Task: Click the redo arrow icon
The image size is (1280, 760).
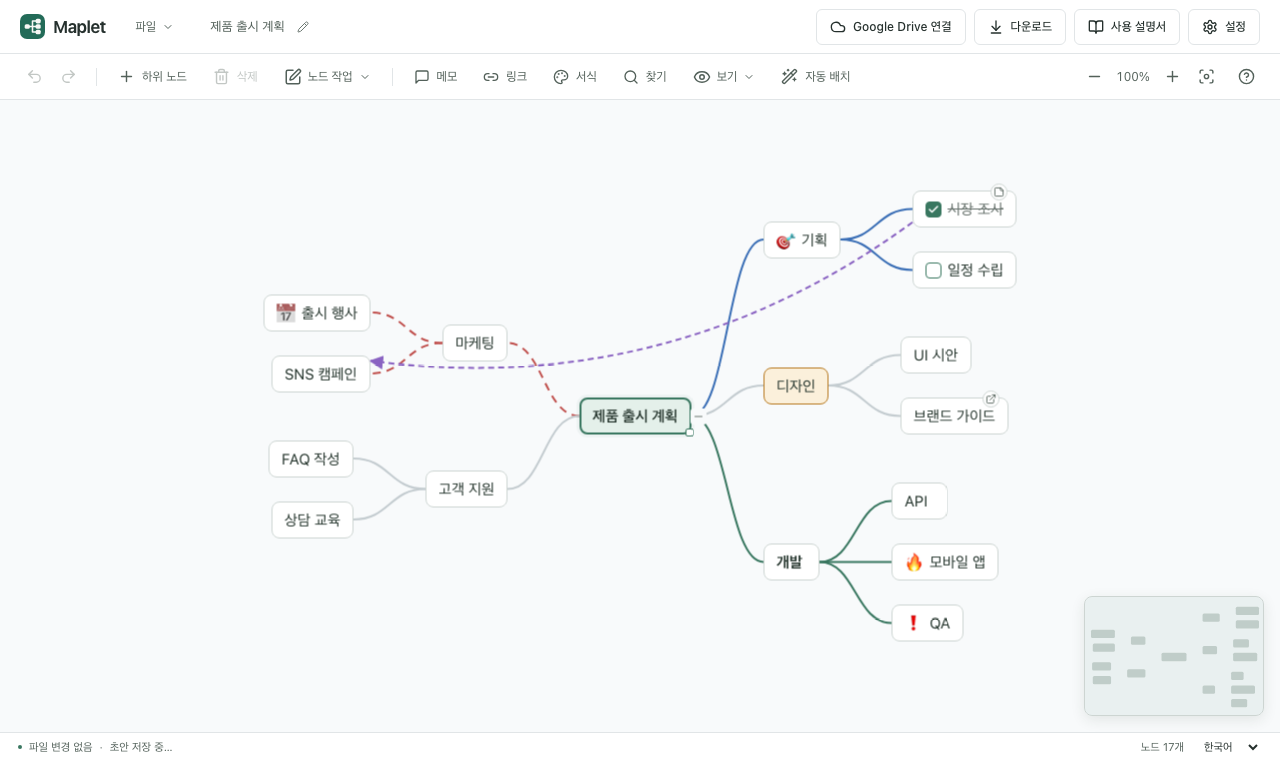Action: click(x=68, y=77)
